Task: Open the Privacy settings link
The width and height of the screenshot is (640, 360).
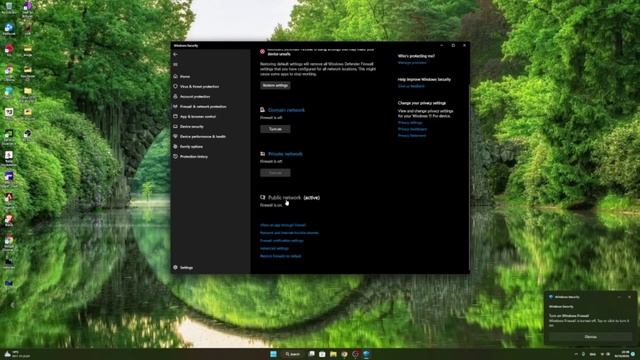Action: coord(410,122)
